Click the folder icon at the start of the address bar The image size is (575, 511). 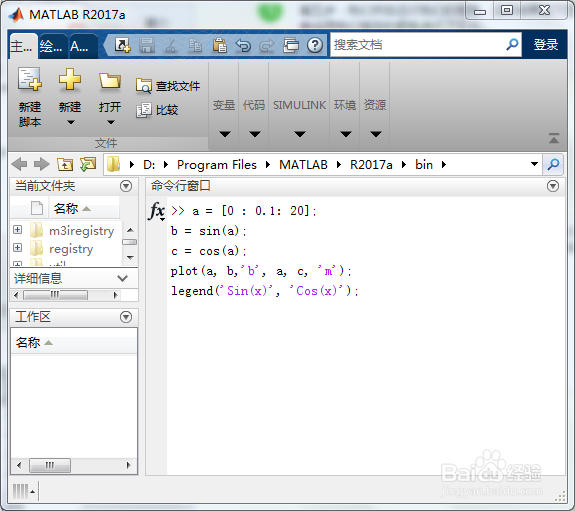click(113, 164)
